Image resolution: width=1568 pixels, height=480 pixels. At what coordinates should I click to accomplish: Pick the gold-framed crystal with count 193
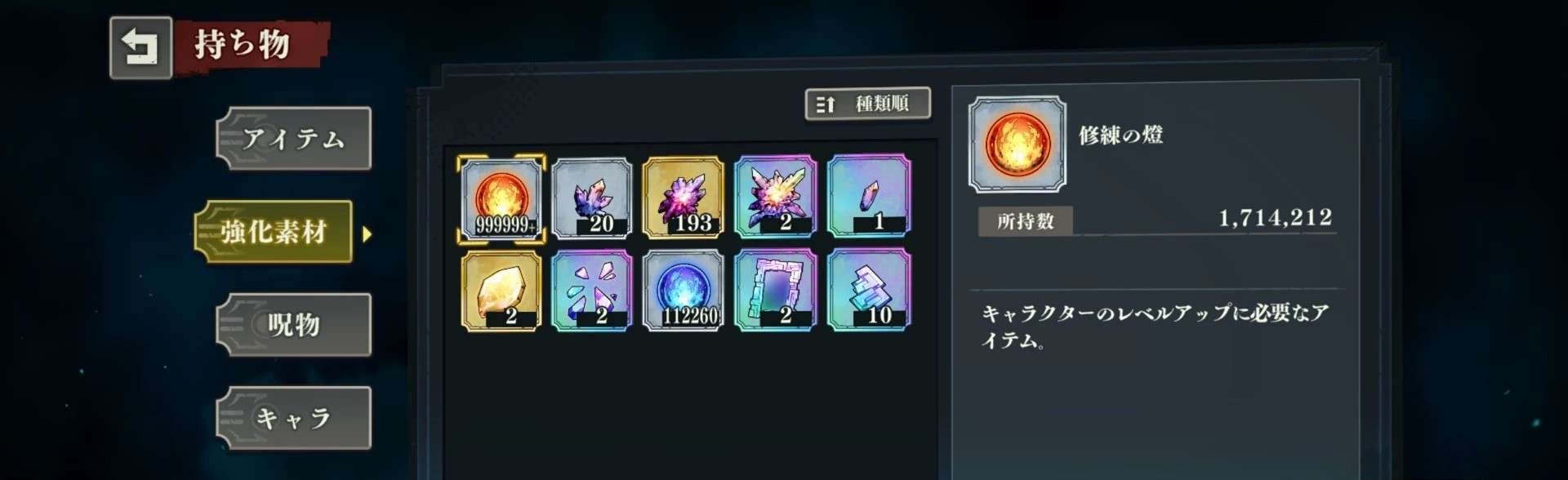click(x=684, y=198)
